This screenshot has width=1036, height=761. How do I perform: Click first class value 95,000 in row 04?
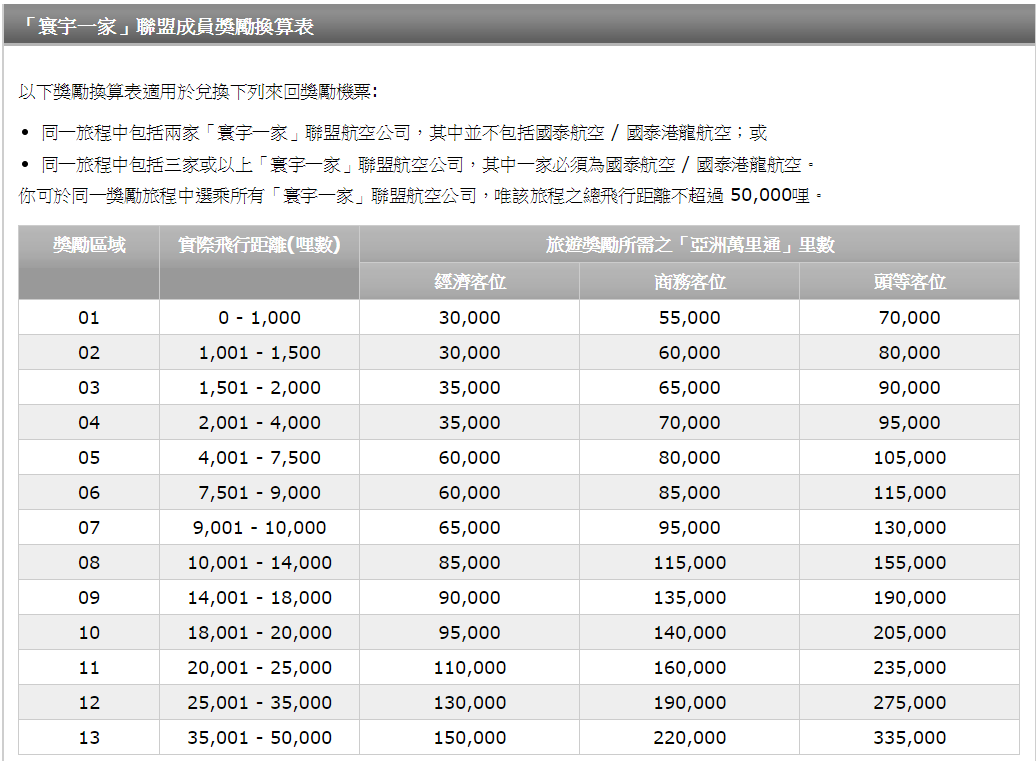(x=910, y=423)
